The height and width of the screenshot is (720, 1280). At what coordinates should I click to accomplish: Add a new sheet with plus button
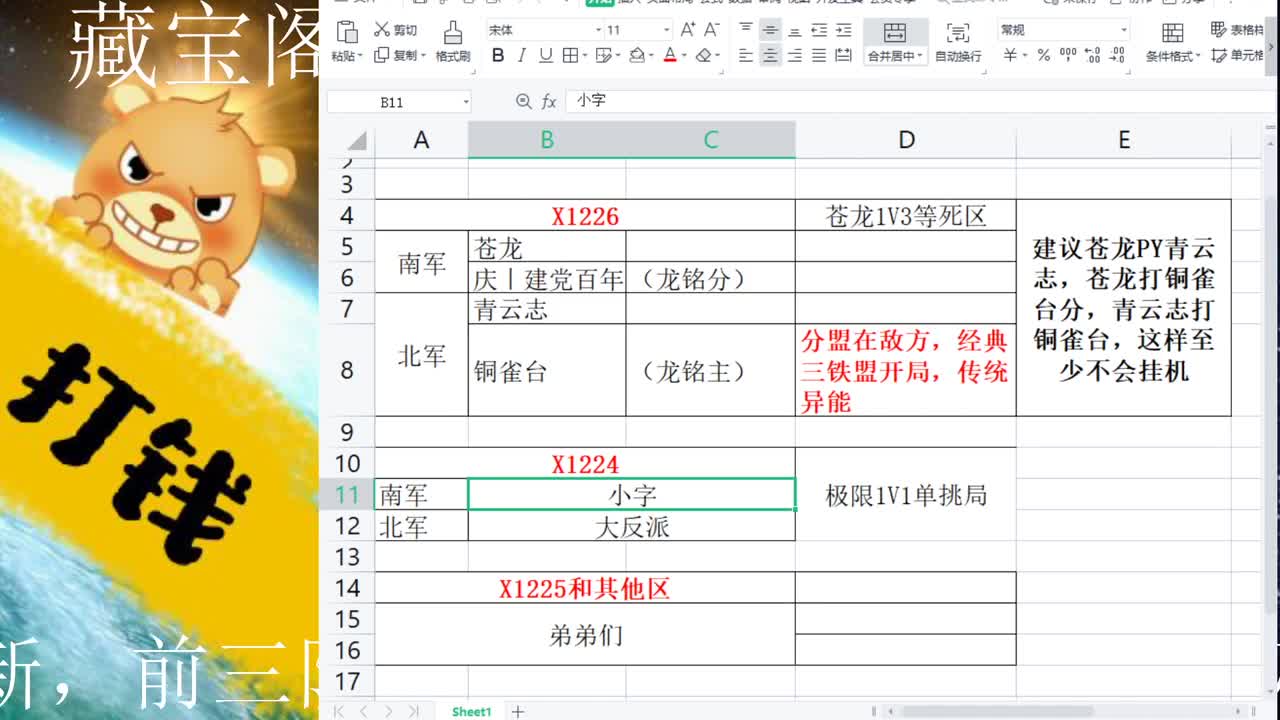pyautogui.click(x=518, y=712)
